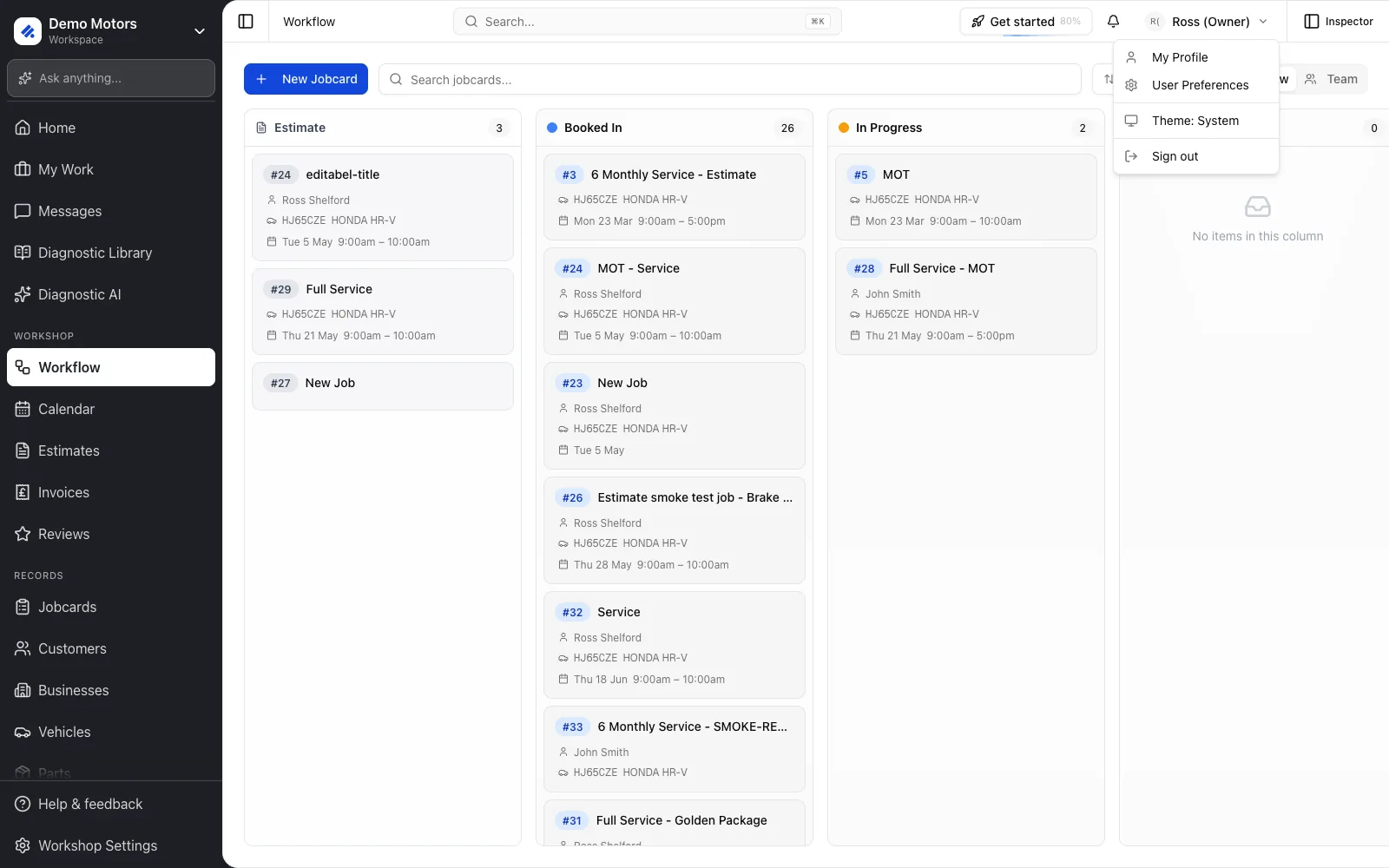Open Messages from the sidebar
Screen dimensions: 1389x868
tap(111, 211)
